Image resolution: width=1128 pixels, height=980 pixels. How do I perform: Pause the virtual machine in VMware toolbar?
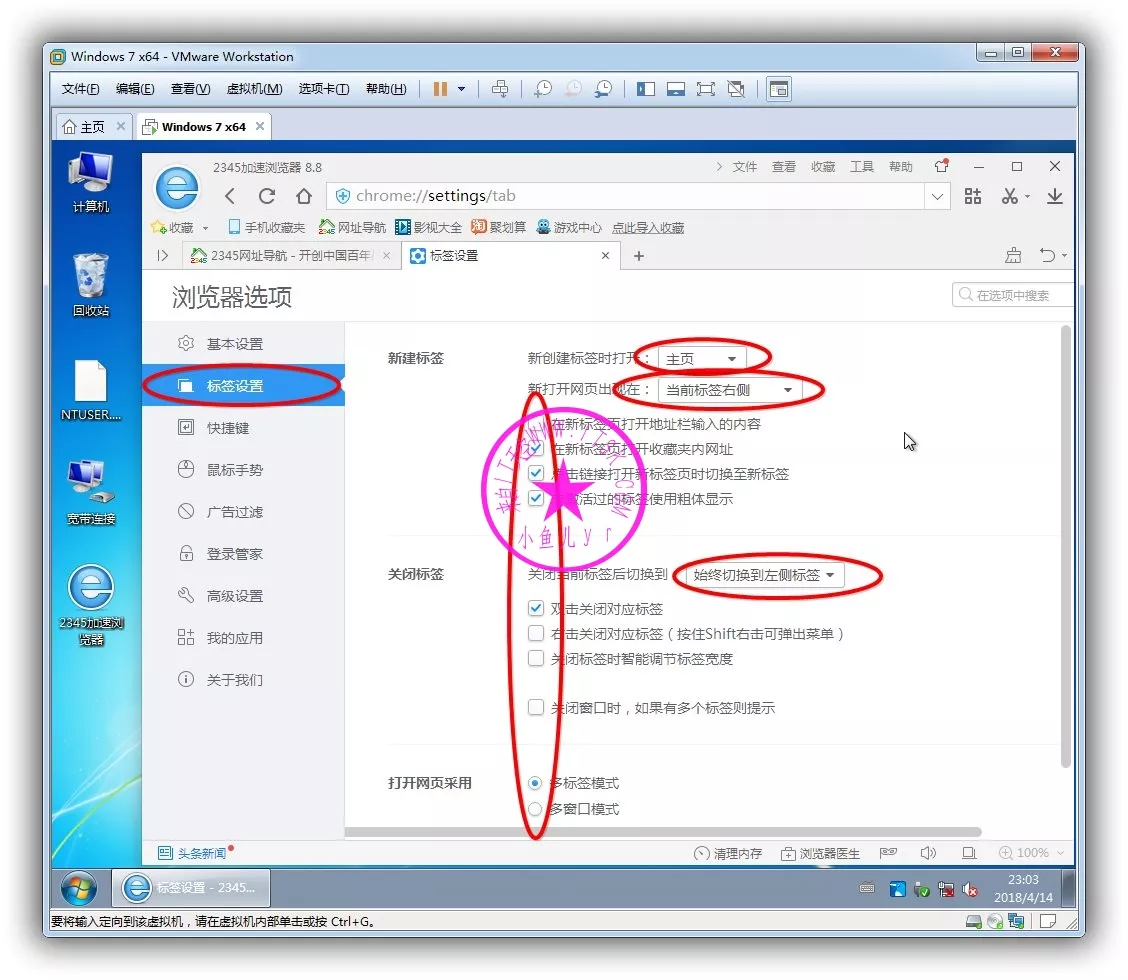tap(440, 89)
